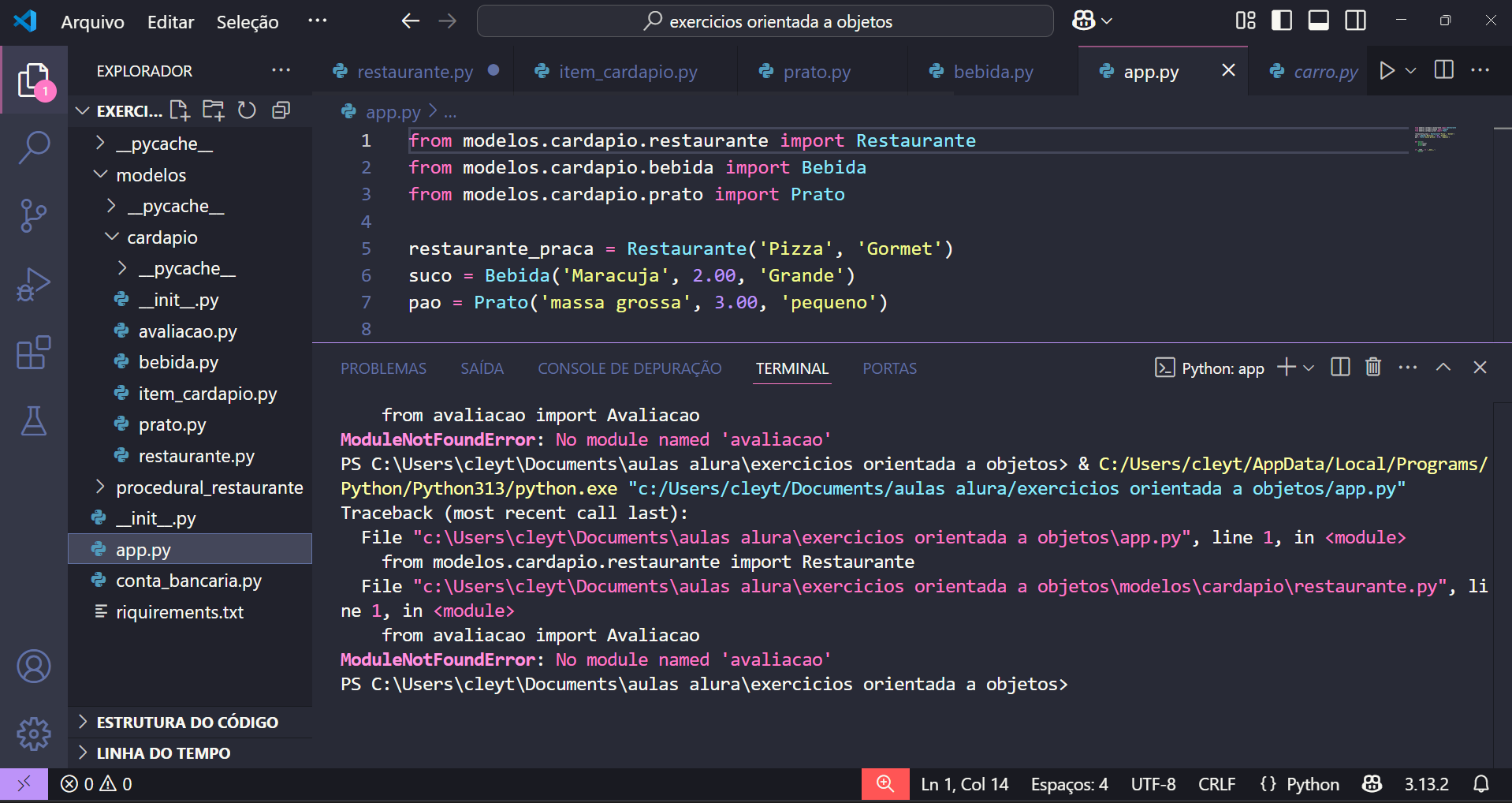Click the zoom indicator in status bar
This screenshot has width=1512, height=803.
coord(885,784)
